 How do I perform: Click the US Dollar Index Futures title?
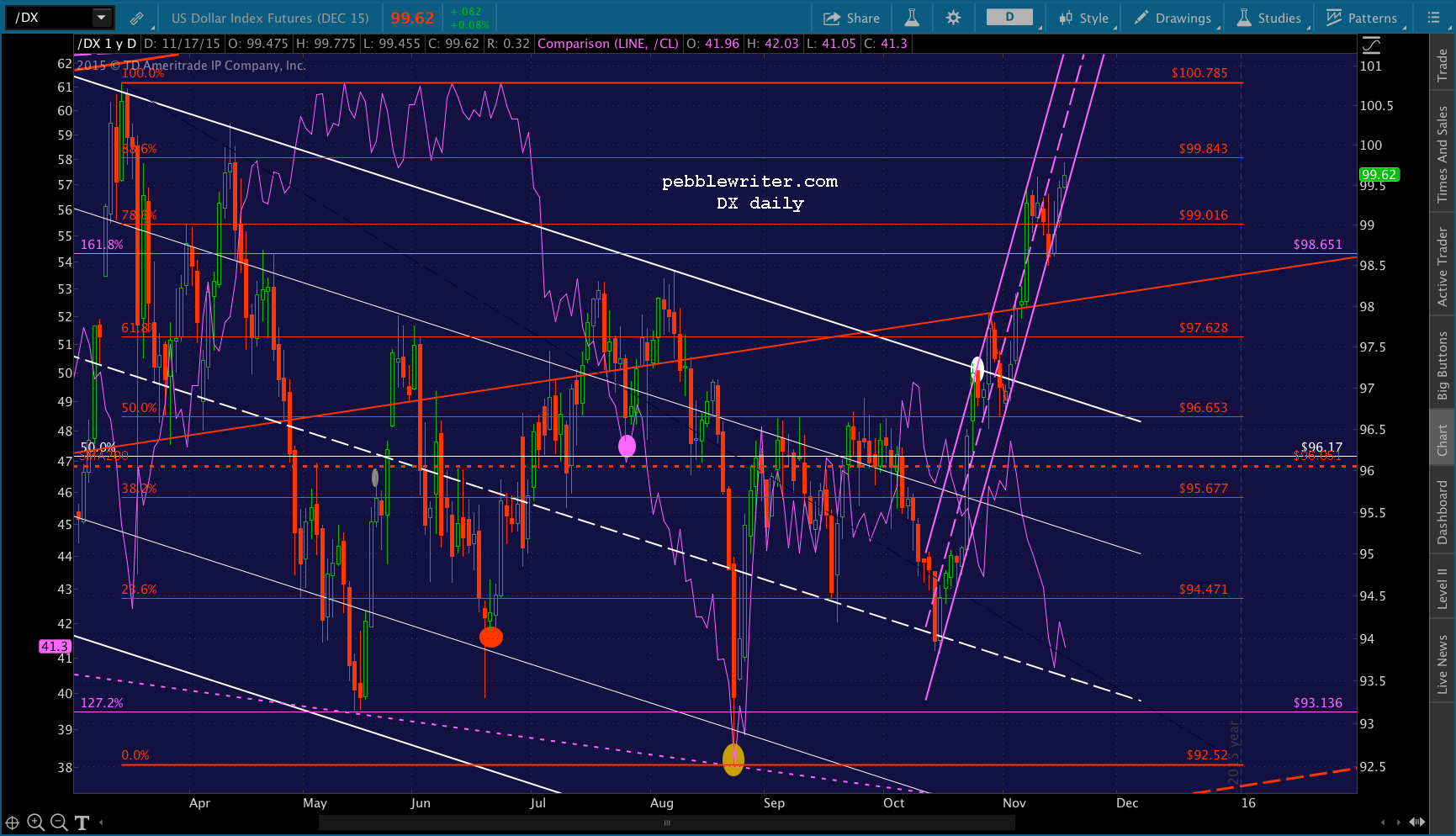pos(270,18)
